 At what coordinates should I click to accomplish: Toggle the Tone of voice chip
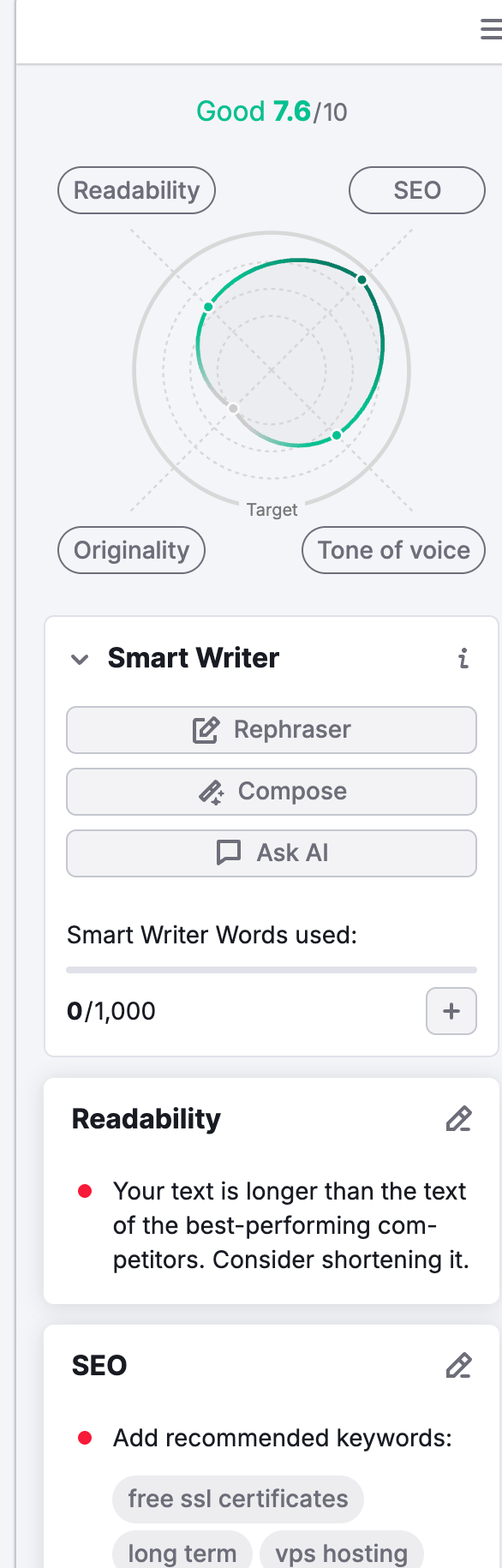click(393, 550)
